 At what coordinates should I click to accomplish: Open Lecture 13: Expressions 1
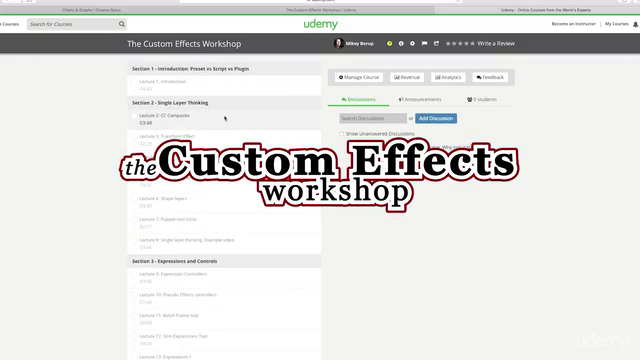224,356
